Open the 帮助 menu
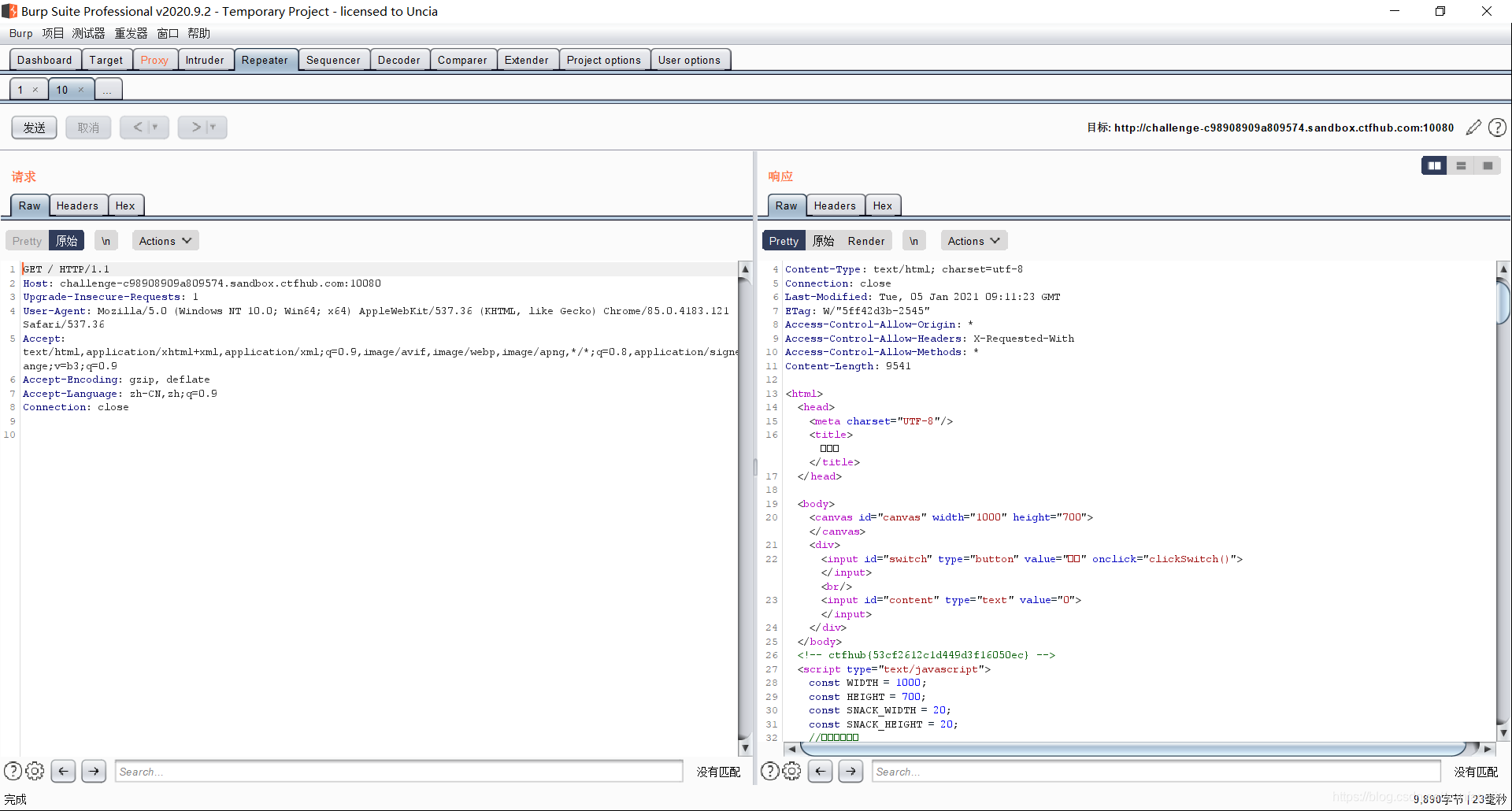The image size is (1512, 811). (x=198, y=33)
